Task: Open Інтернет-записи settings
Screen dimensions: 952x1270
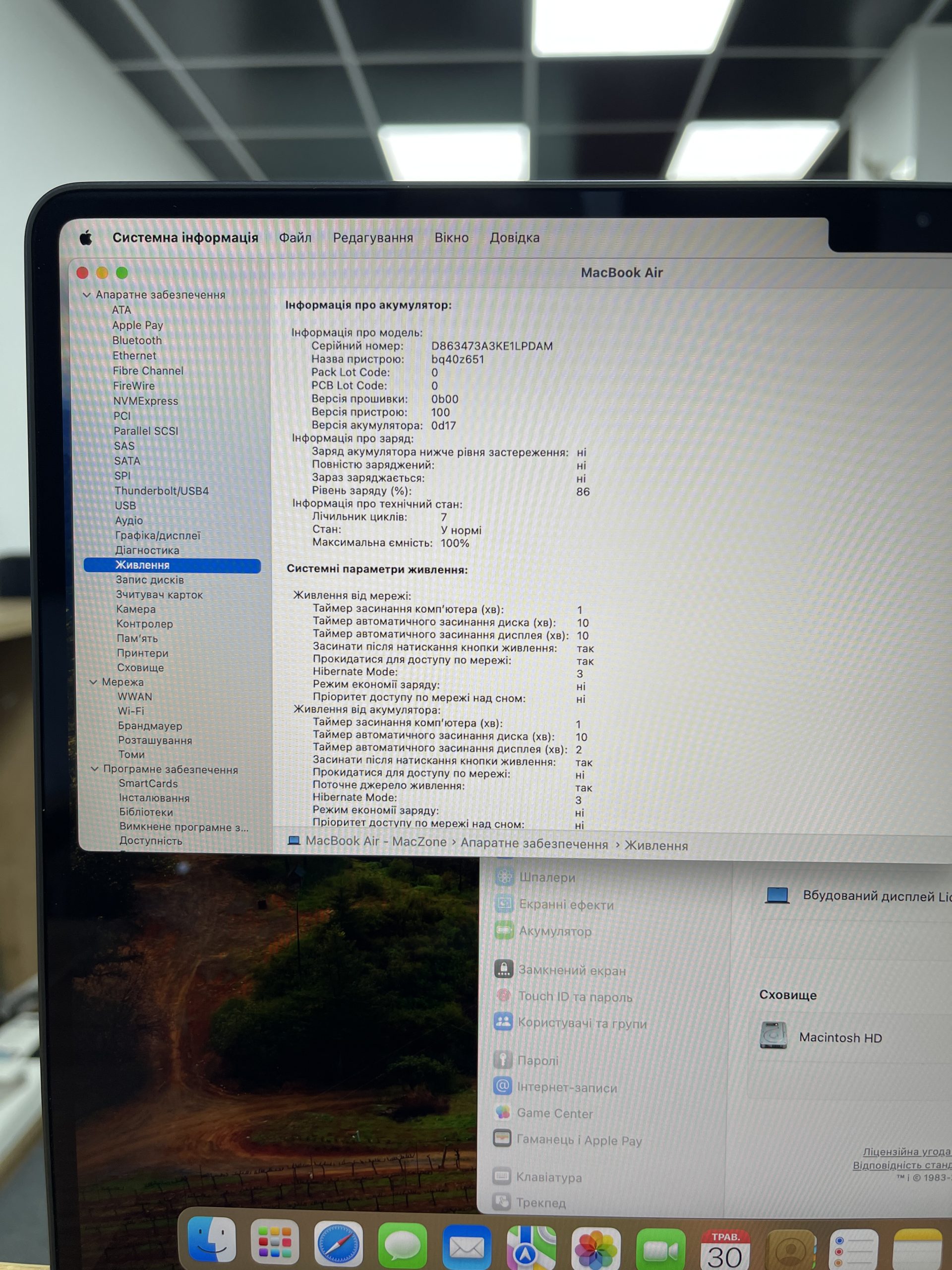Action: tap(555, 1087)
